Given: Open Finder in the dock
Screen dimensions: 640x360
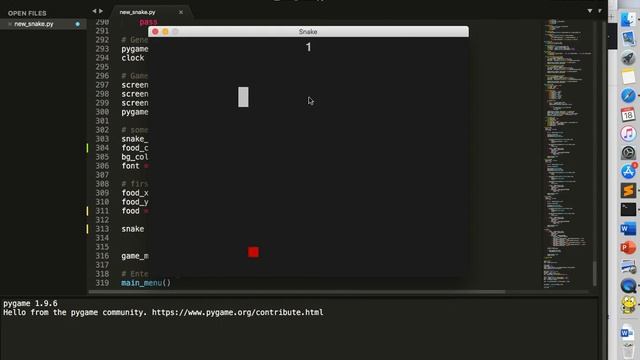Looking at the screenshot, I should 628,19.
